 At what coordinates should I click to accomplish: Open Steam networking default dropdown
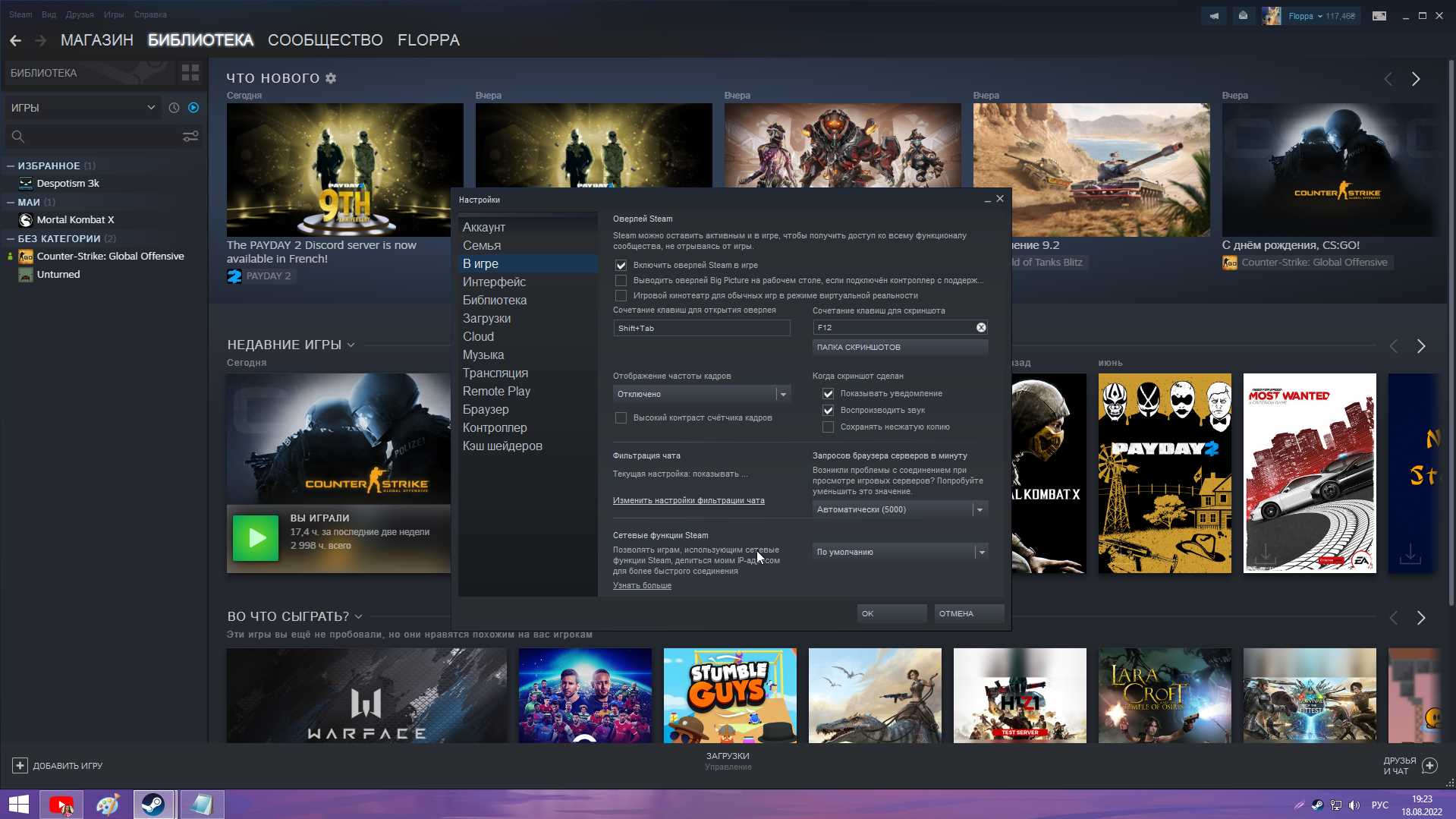click(x=900, y=552)
